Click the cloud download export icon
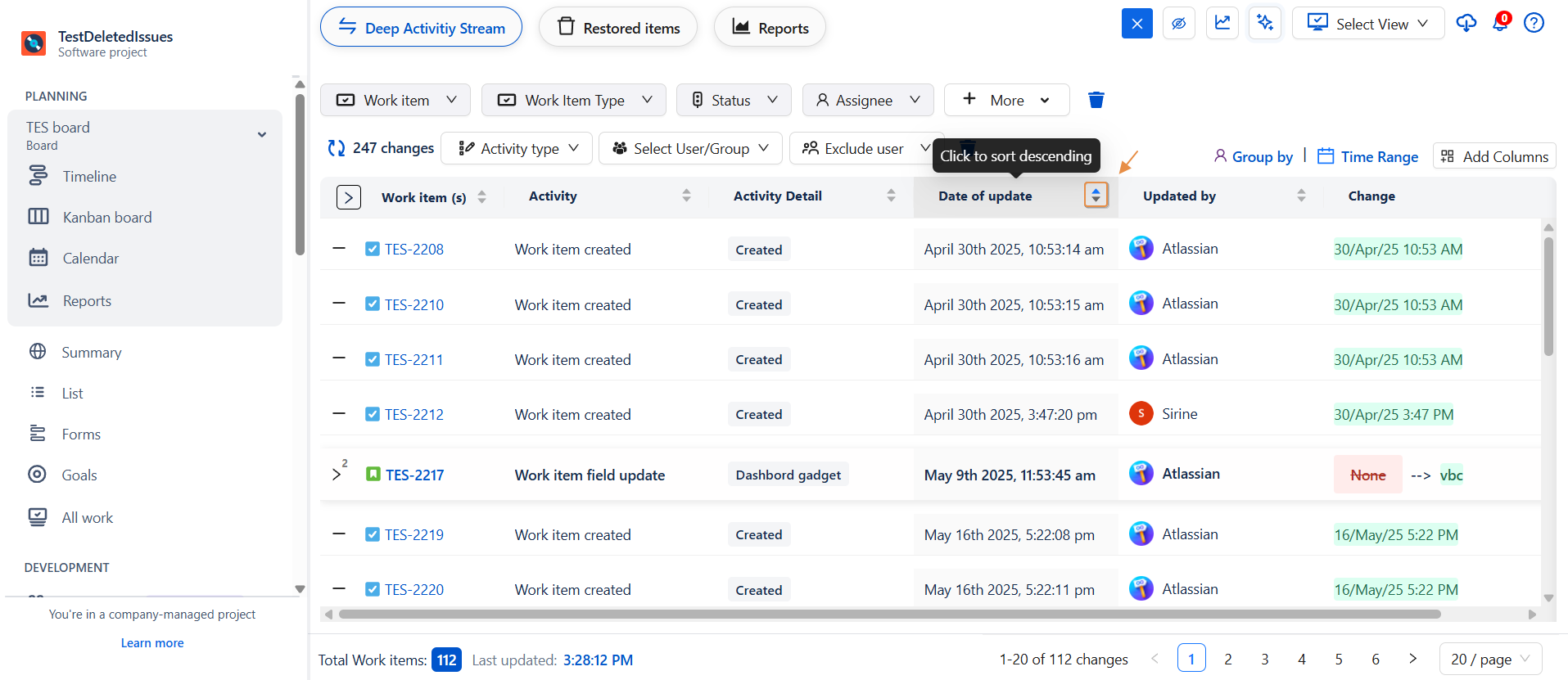 pos(1466,23)
